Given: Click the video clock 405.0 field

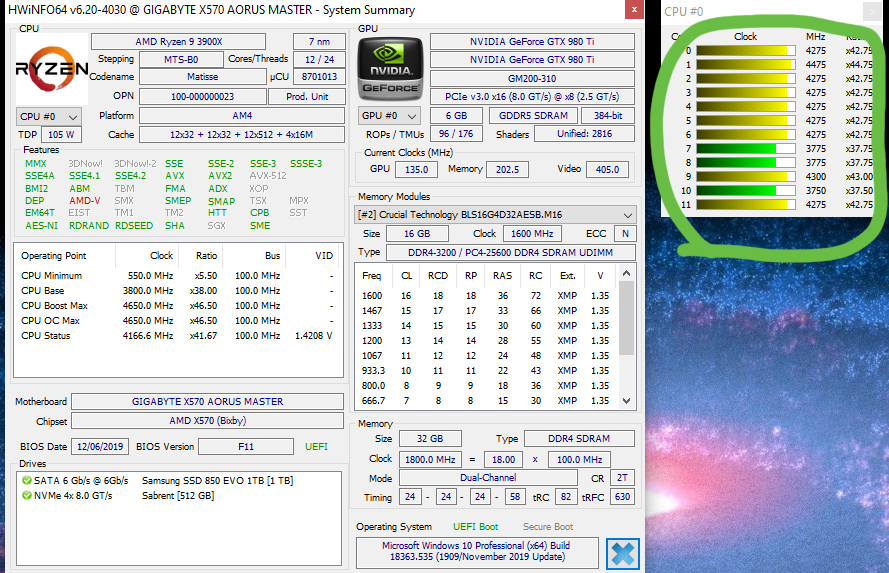Looking at the screenshot, I should [607, 169].
